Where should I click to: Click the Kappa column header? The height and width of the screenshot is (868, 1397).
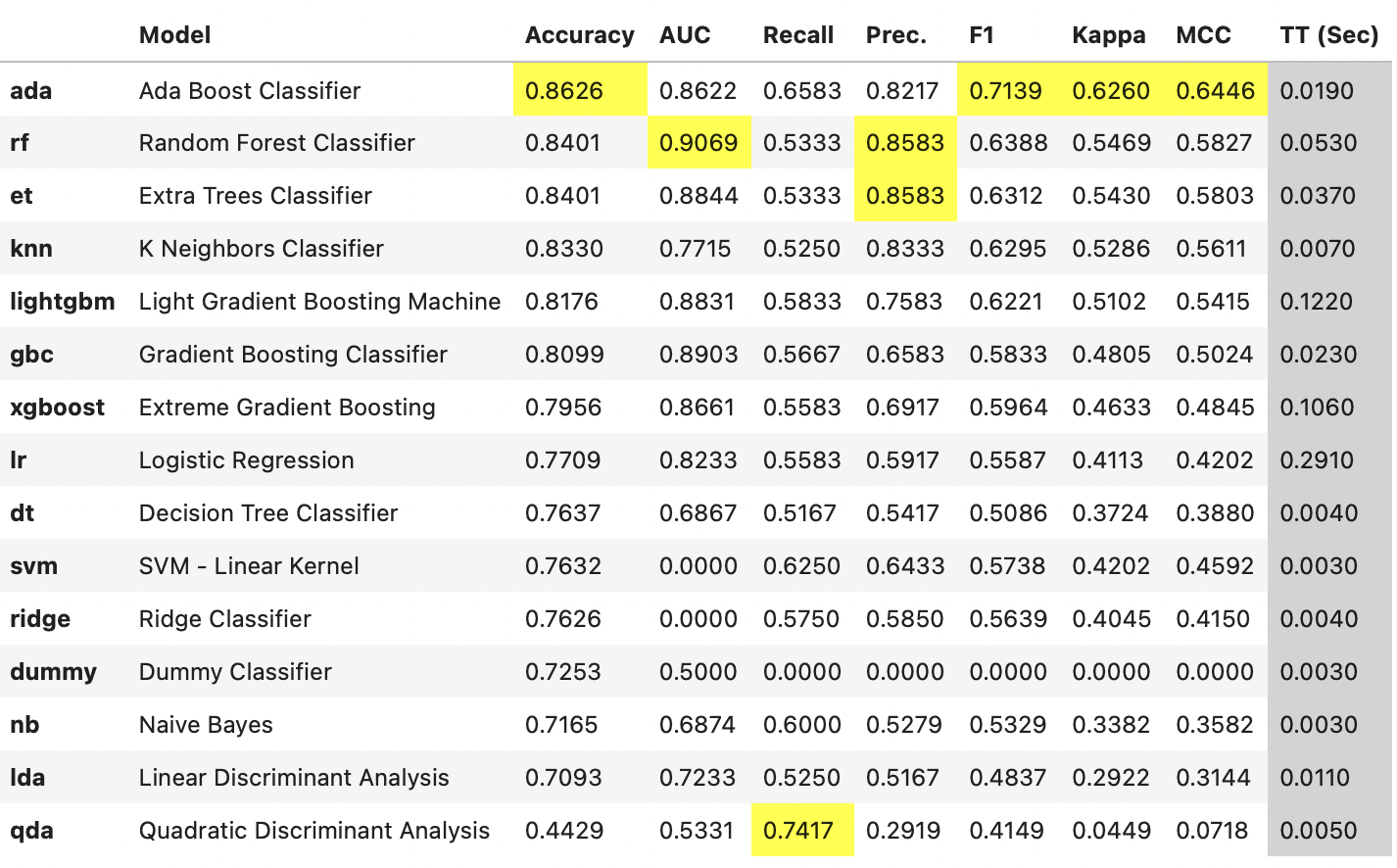pos(1108,35)
